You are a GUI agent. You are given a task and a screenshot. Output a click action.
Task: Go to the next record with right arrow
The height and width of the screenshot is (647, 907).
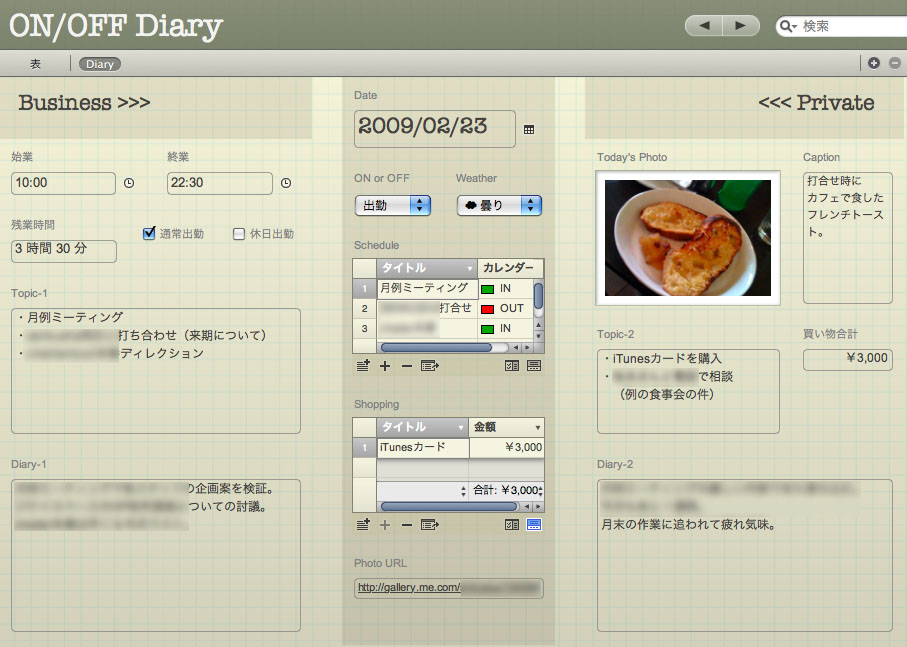[x=741, y=26]
